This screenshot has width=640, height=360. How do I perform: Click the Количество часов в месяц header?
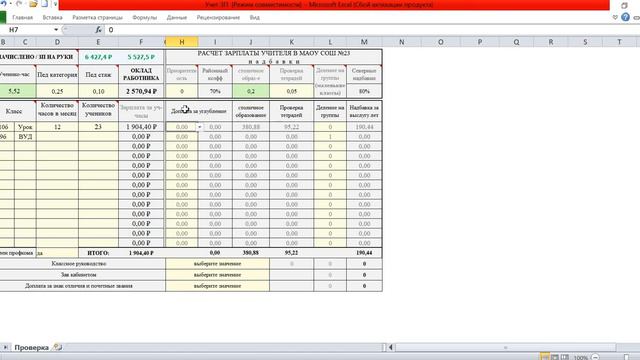pyautogui.click(x=57, y=110)
